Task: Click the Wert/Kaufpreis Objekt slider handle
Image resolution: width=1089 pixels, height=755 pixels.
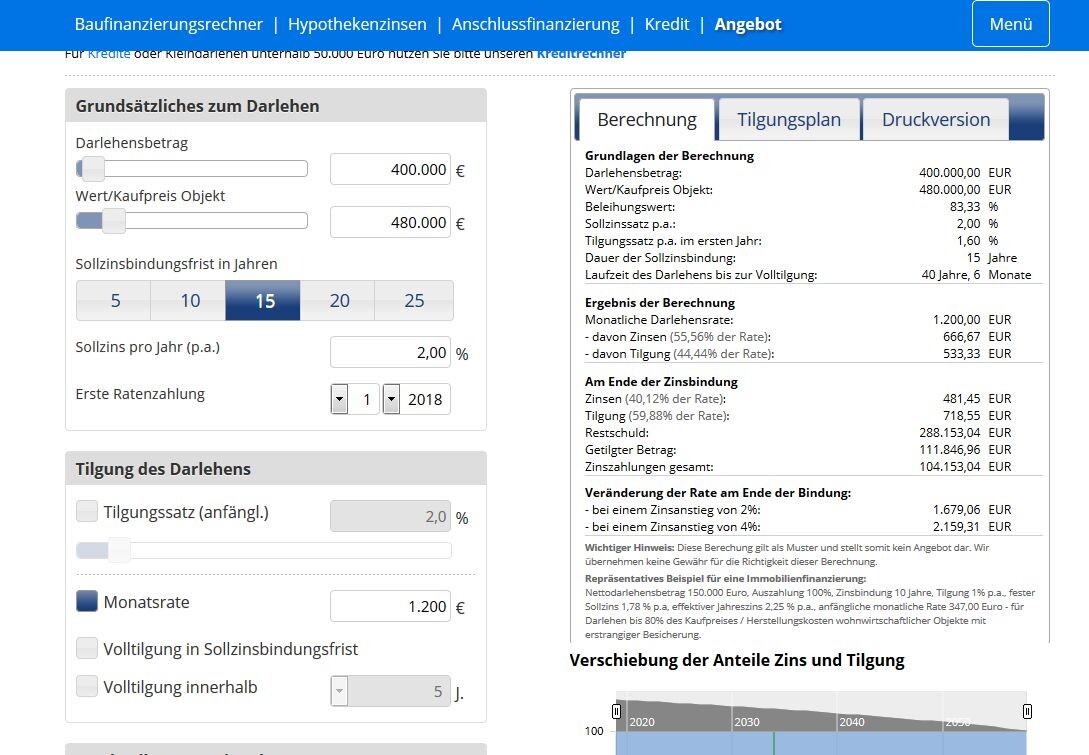Action: pyautogui.click(x=114, y=221)
